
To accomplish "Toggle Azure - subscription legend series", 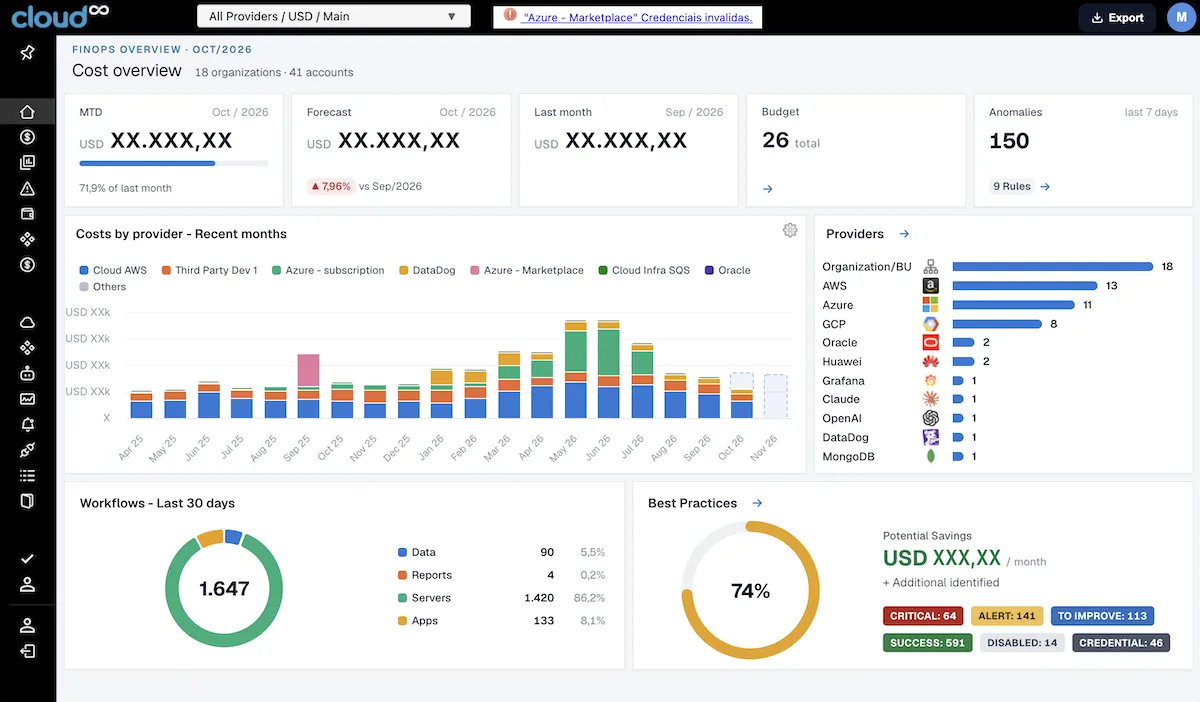I will click(x=327, y=270).
